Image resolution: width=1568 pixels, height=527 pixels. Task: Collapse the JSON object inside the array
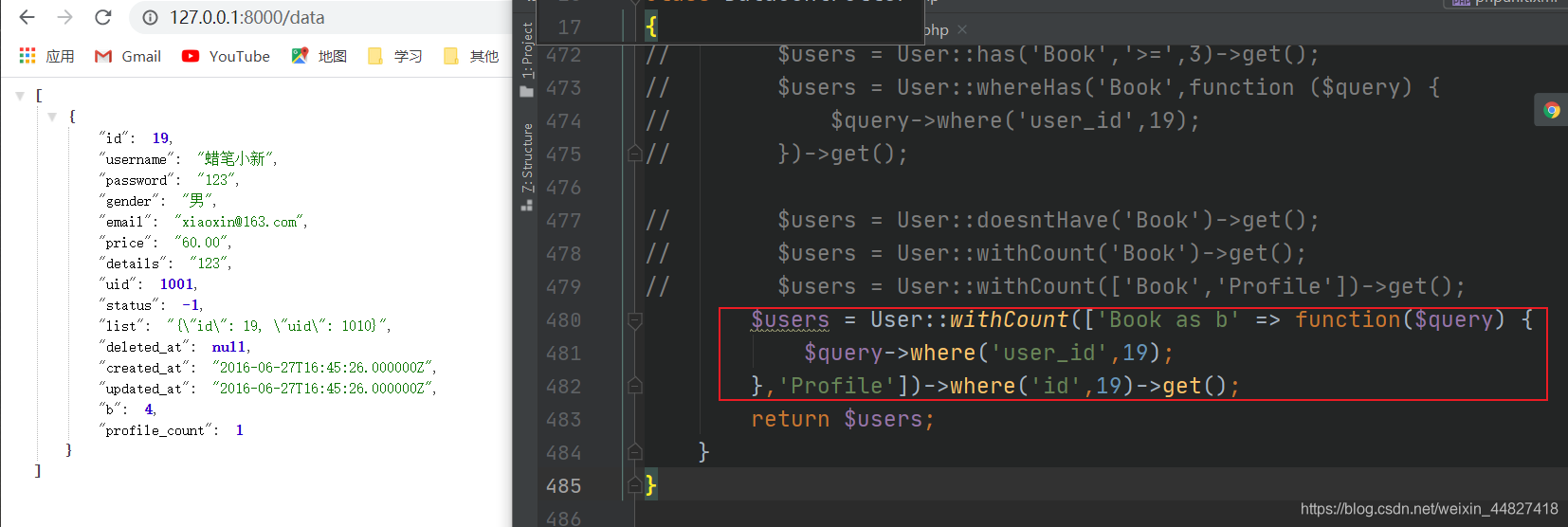tap(52, 117)
